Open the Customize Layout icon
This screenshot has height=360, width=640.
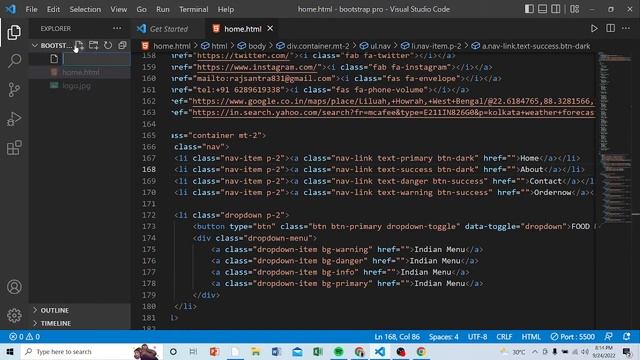[x=574, y=9]
